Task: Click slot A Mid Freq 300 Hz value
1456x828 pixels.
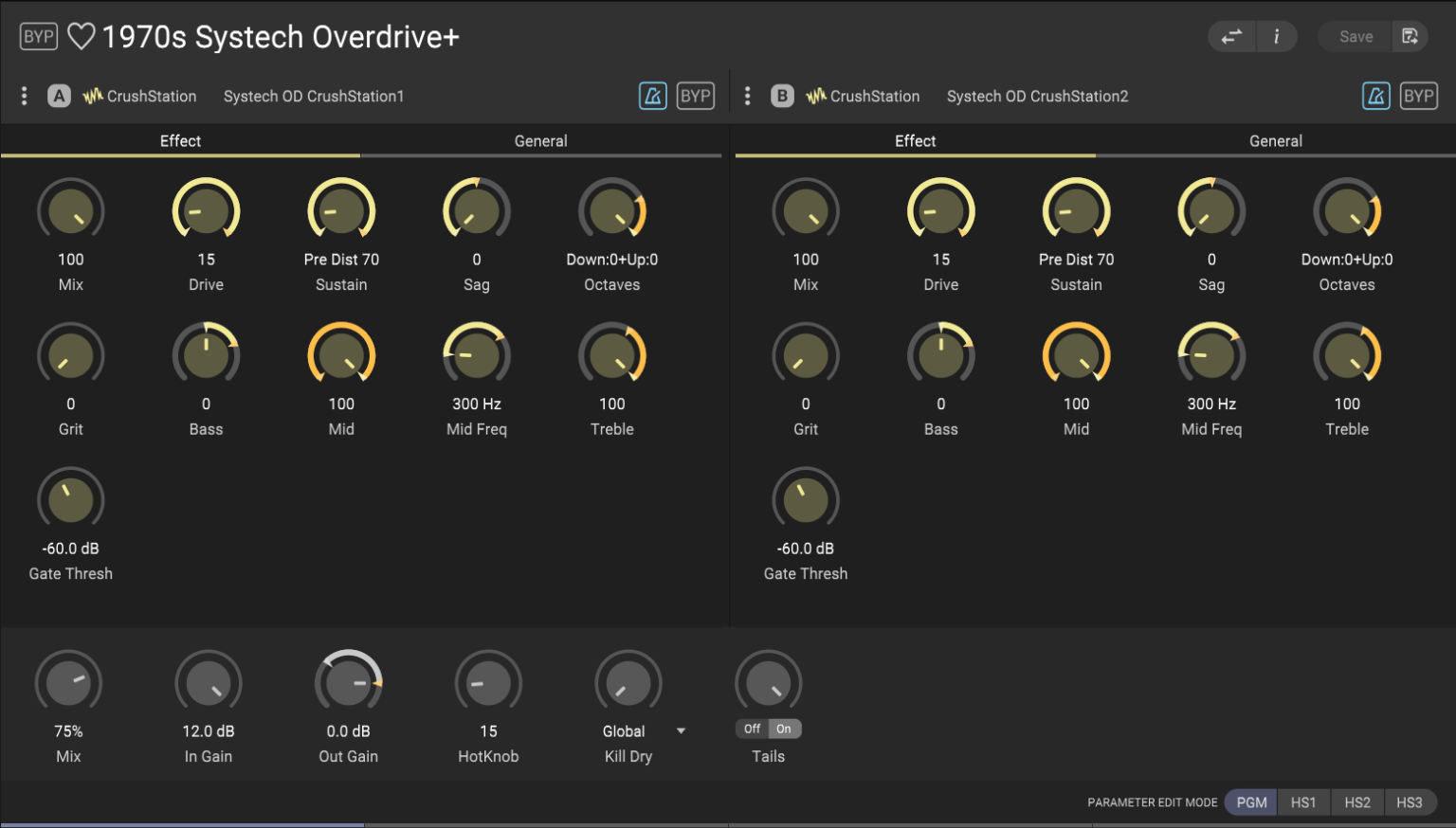Action: coord(477,404)
